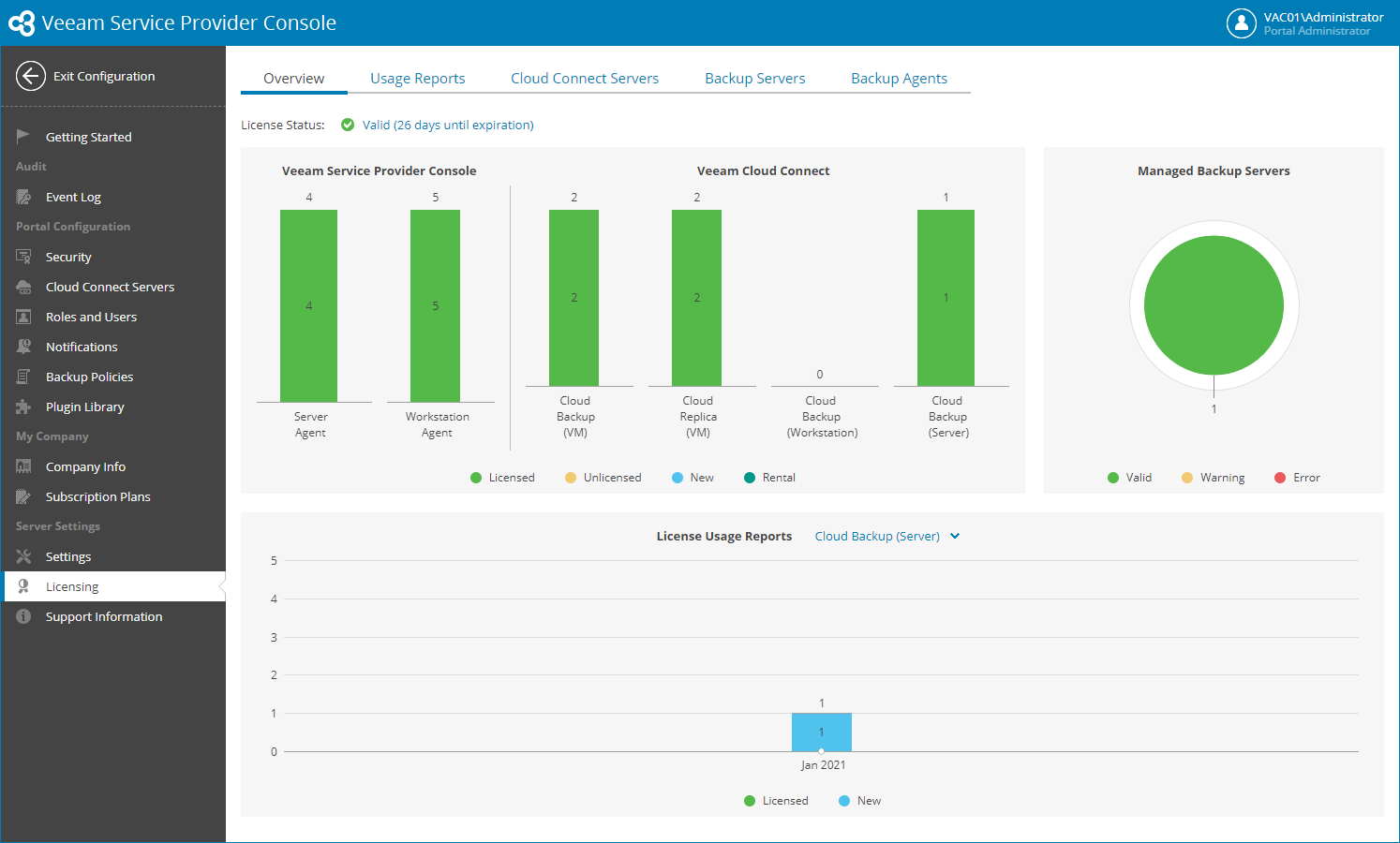Viewport: 1400px width, 843px height.
Task: Toggle Licensed series in License Usage Reports legend
Action: pos(776,801)
